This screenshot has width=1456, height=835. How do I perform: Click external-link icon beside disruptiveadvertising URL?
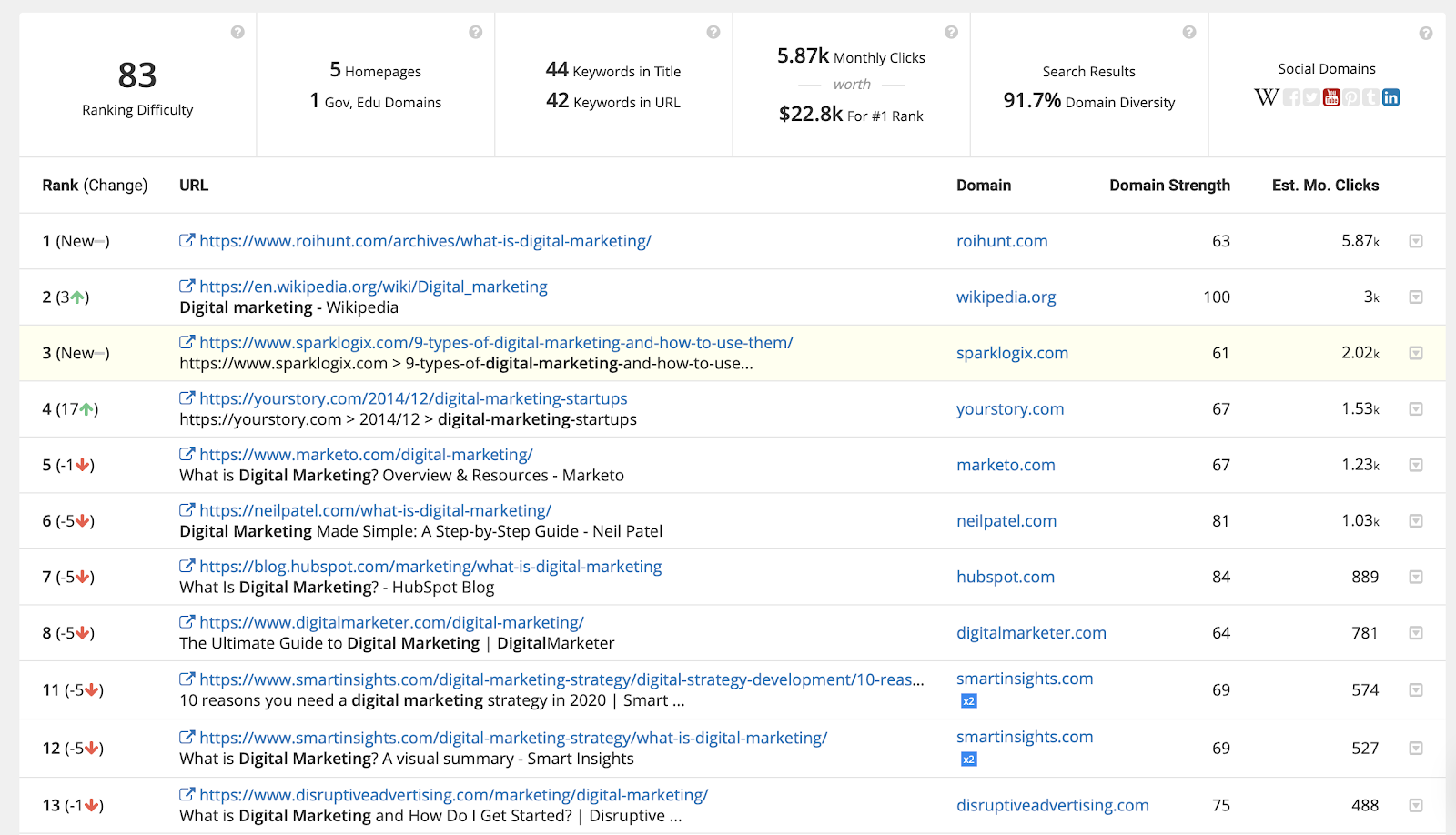pos(187,794)
